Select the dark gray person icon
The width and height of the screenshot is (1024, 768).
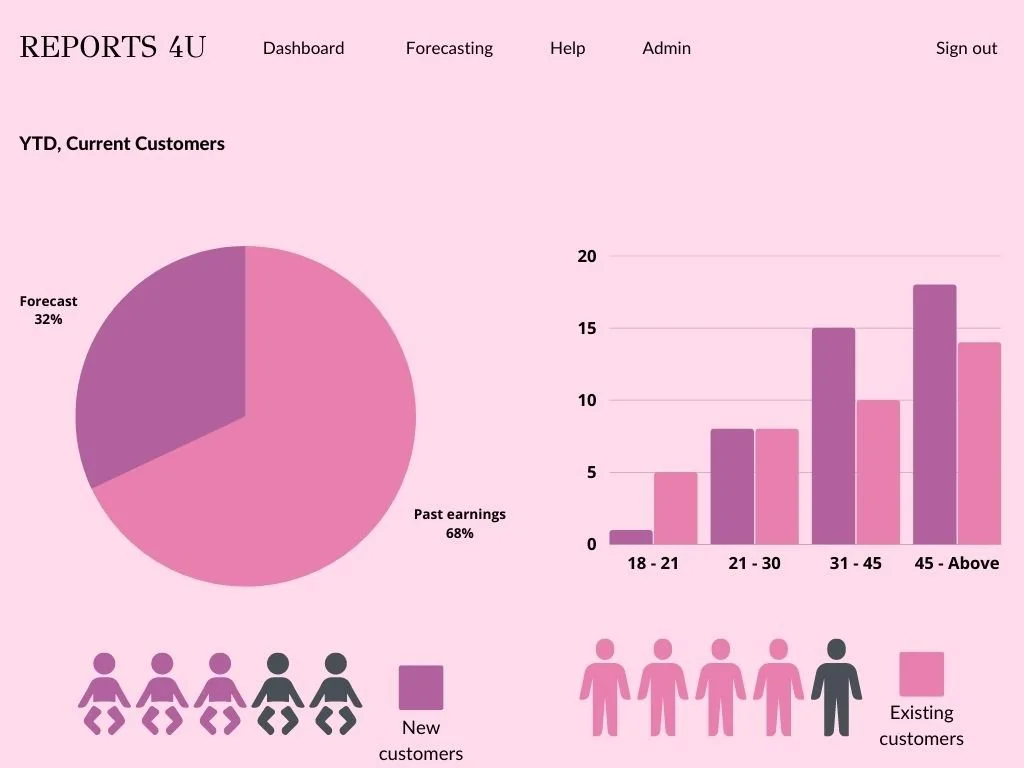tap(836, 686)
